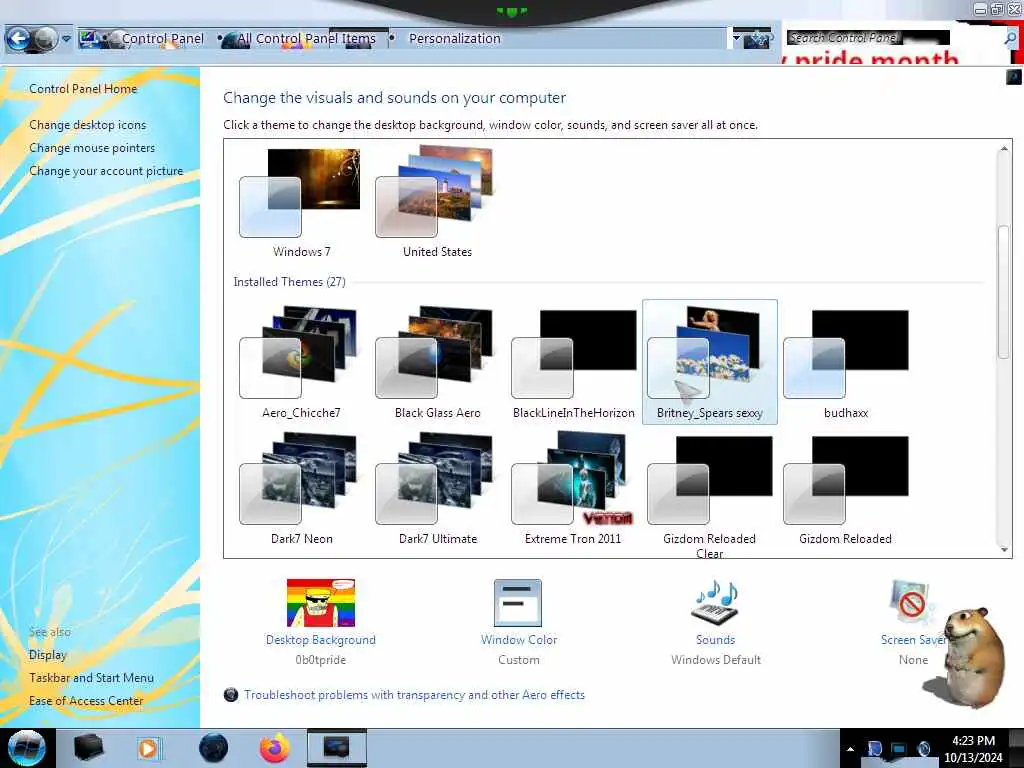The width and height of the screenshot is (1024, 768).
Task: Click the network tray icon
Action: (x=899, y=749)
